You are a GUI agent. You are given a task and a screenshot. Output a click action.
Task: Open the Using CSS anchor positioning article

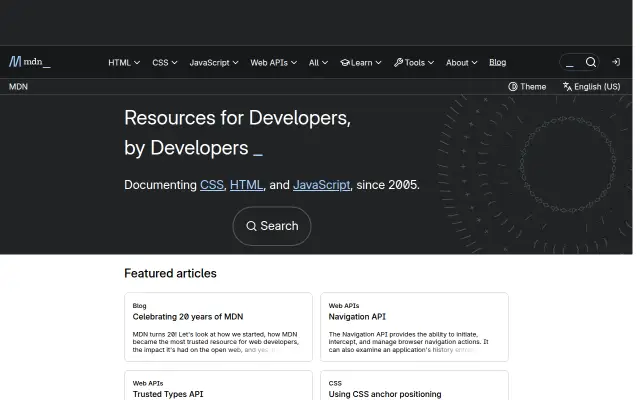click(x=385, y=394)
